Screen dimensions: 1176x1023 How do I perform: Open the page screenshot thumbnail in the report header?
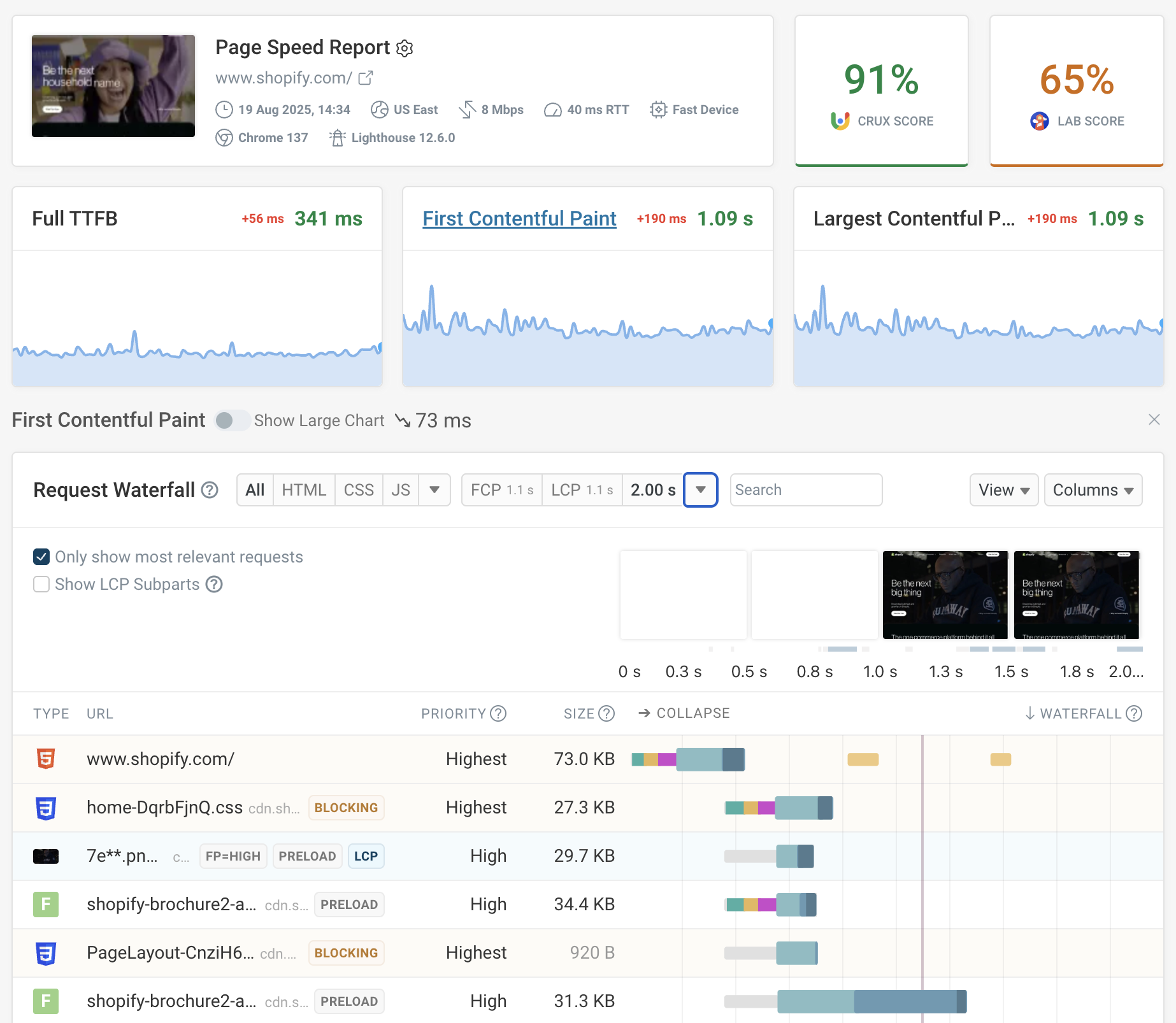click(113, 86)
